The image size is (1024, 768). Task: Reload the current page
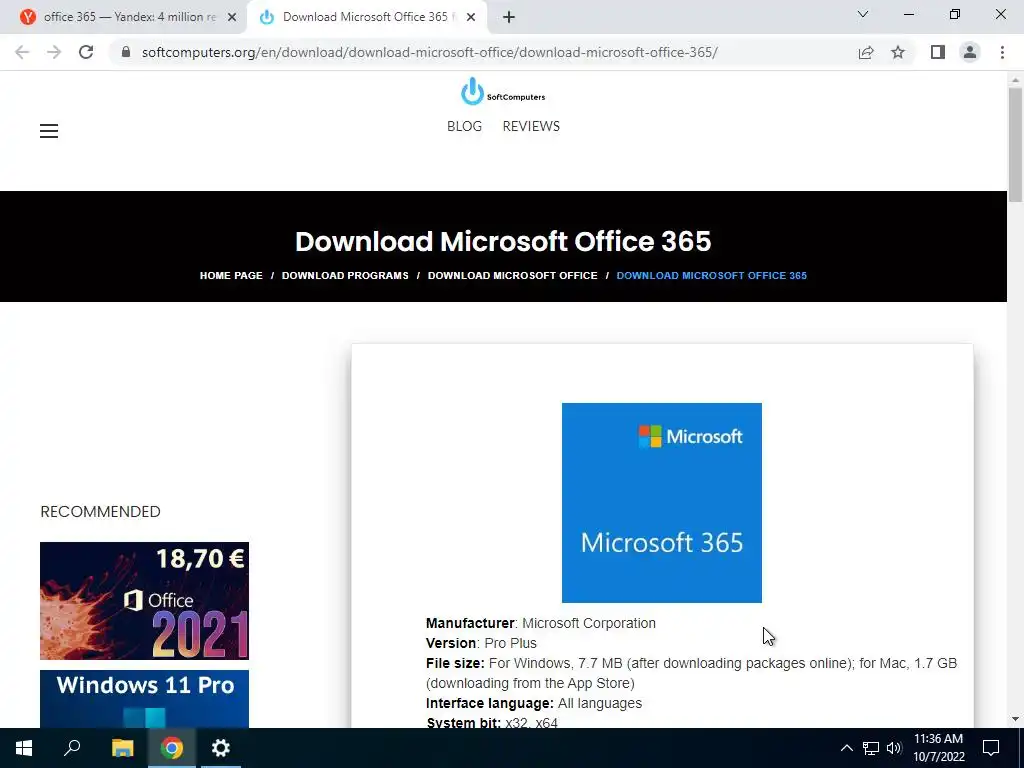pyautogui.click(x=86, y=52)
